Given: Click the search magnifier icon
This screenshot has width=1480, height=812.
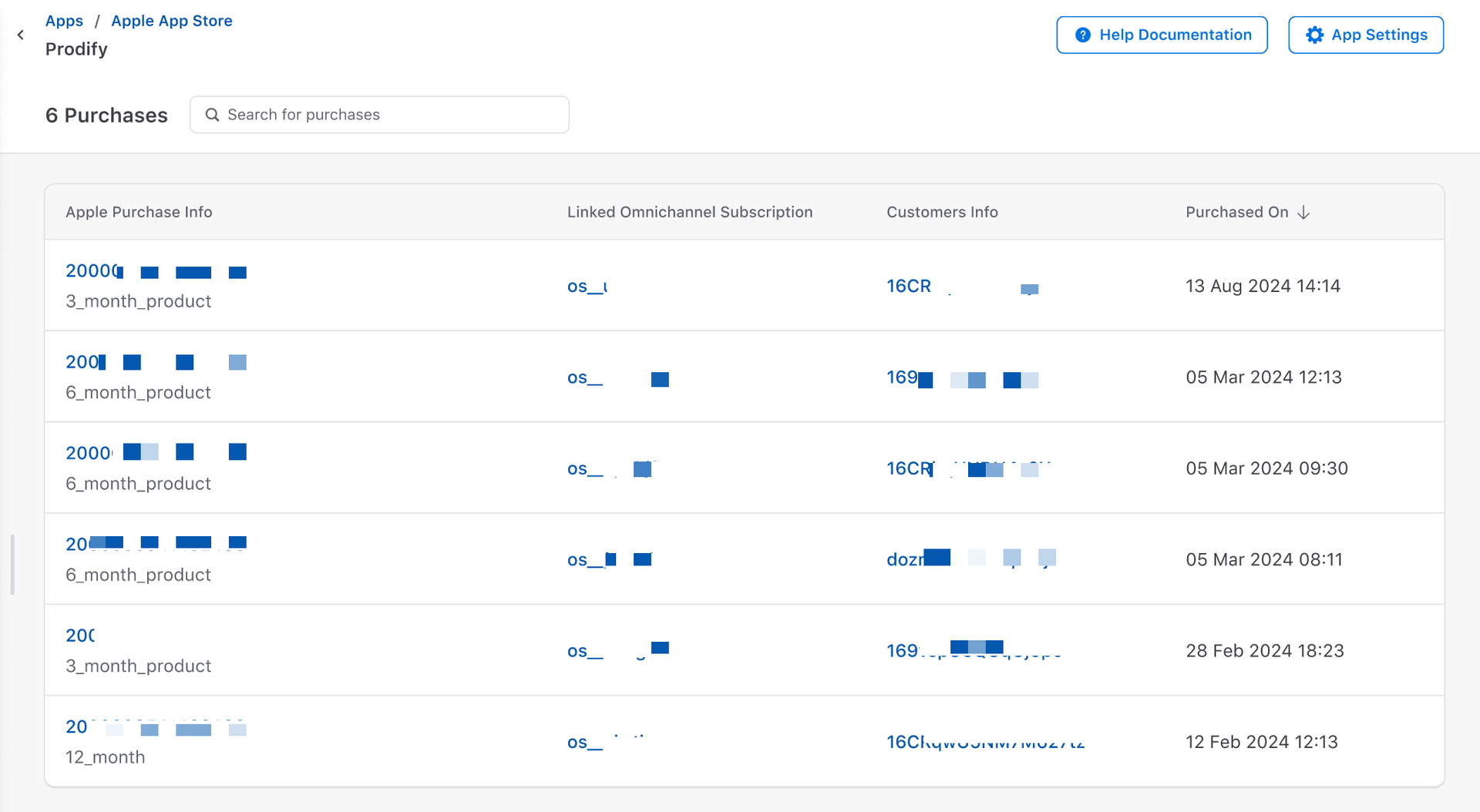Looking at the screenshot, I should tap(212, 115).
